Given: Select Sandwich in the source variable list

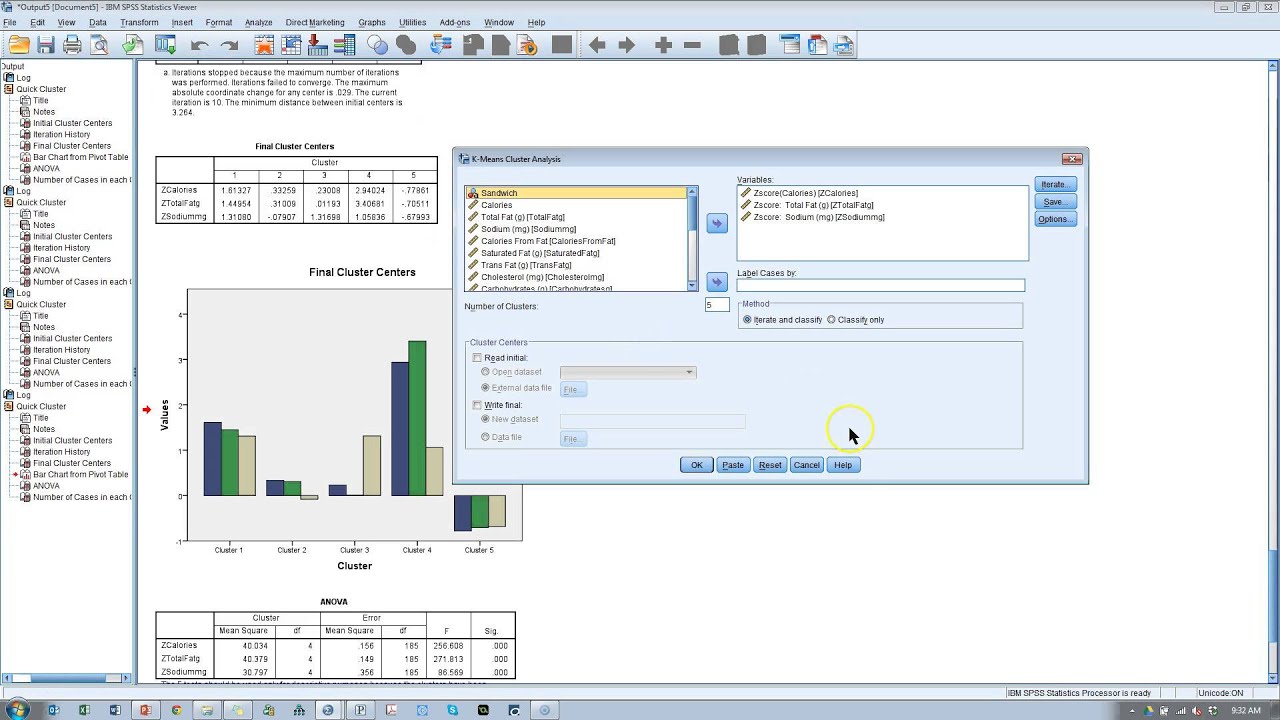Looking at the screenshot, I should coord(577,193).
